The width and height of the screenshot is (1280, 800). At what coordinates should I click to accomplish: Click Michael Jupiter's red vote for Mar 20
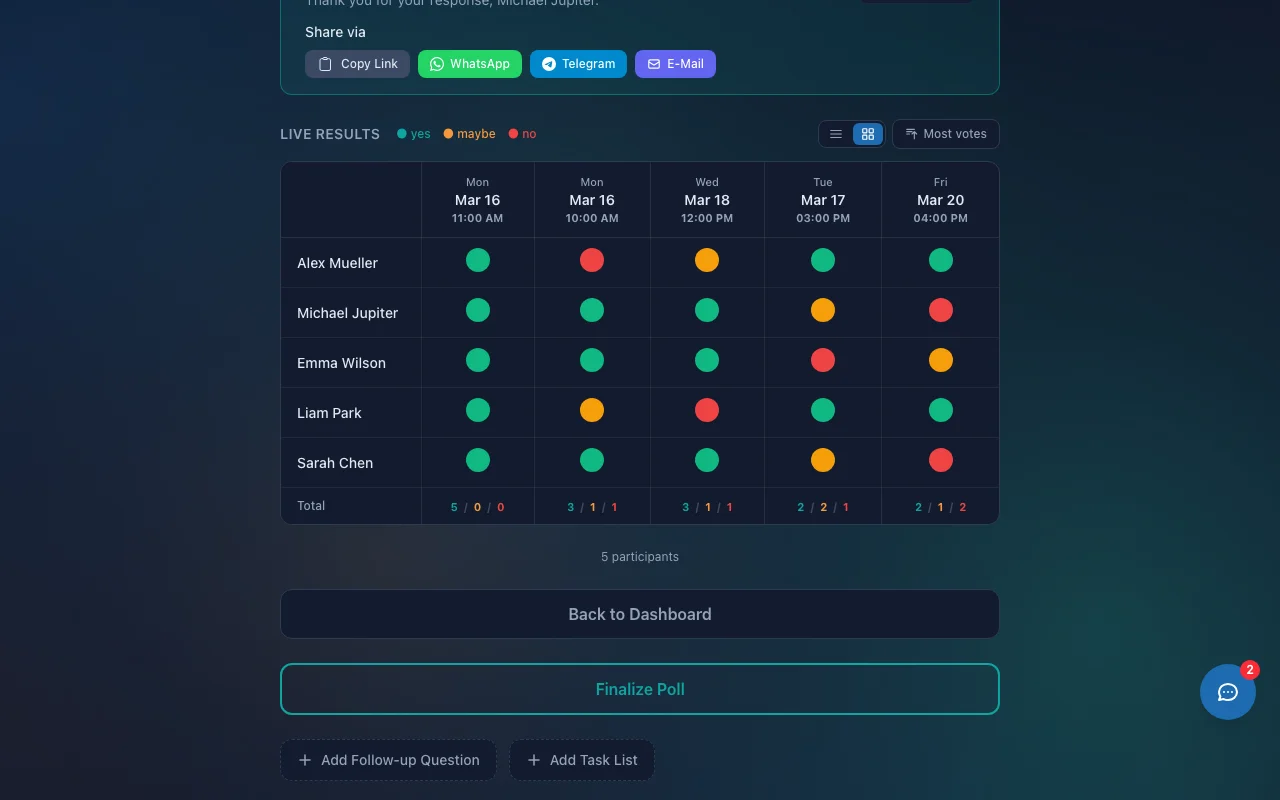[941, 310]
